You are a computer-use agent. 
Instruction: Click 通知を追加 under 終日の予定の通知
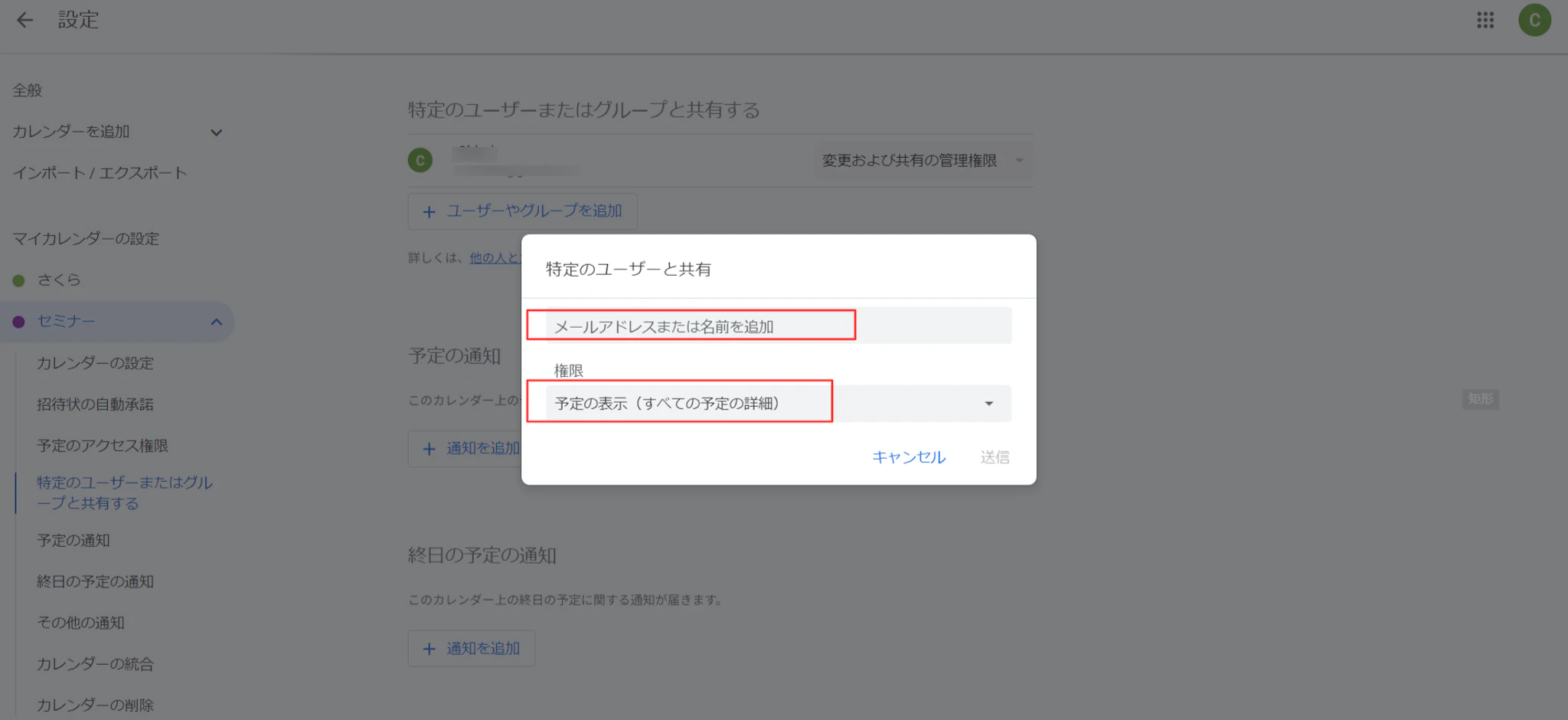471,649
